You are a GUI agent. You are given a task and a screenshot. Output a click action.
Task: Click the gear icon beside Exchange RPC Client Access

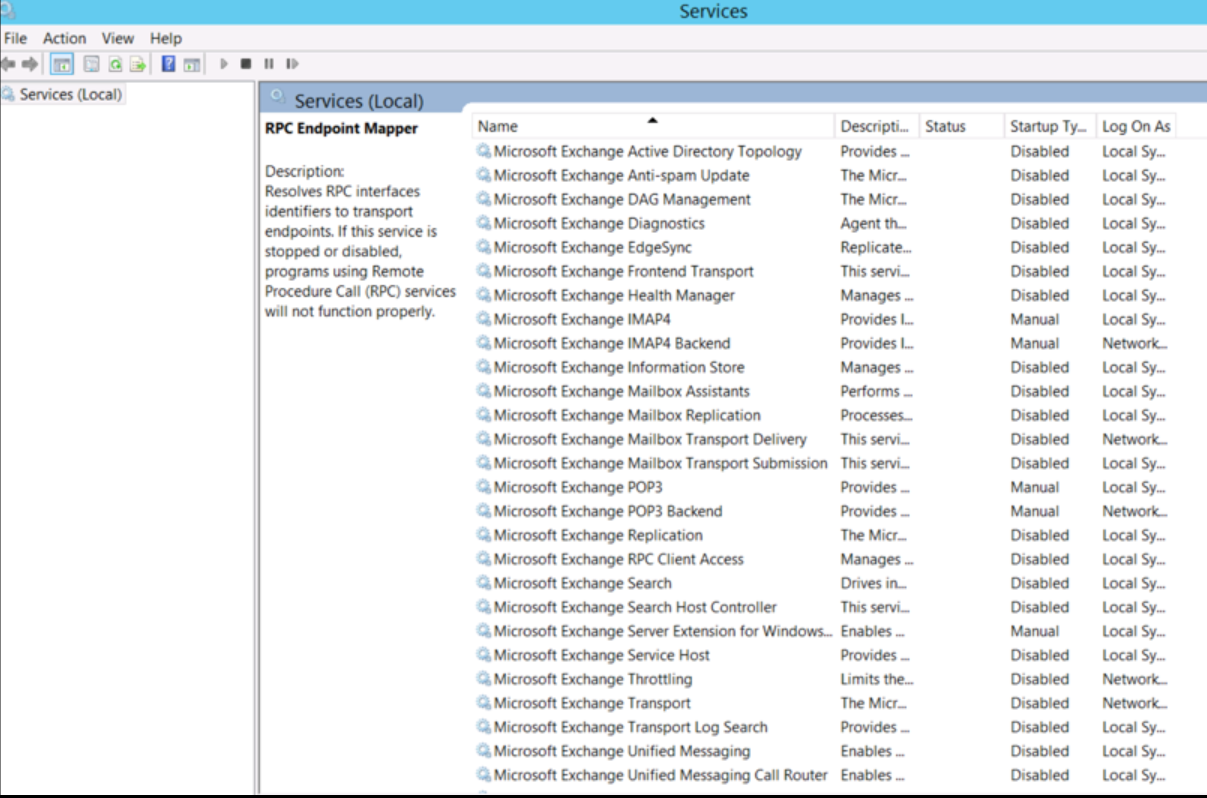click(x=484, y=560)
